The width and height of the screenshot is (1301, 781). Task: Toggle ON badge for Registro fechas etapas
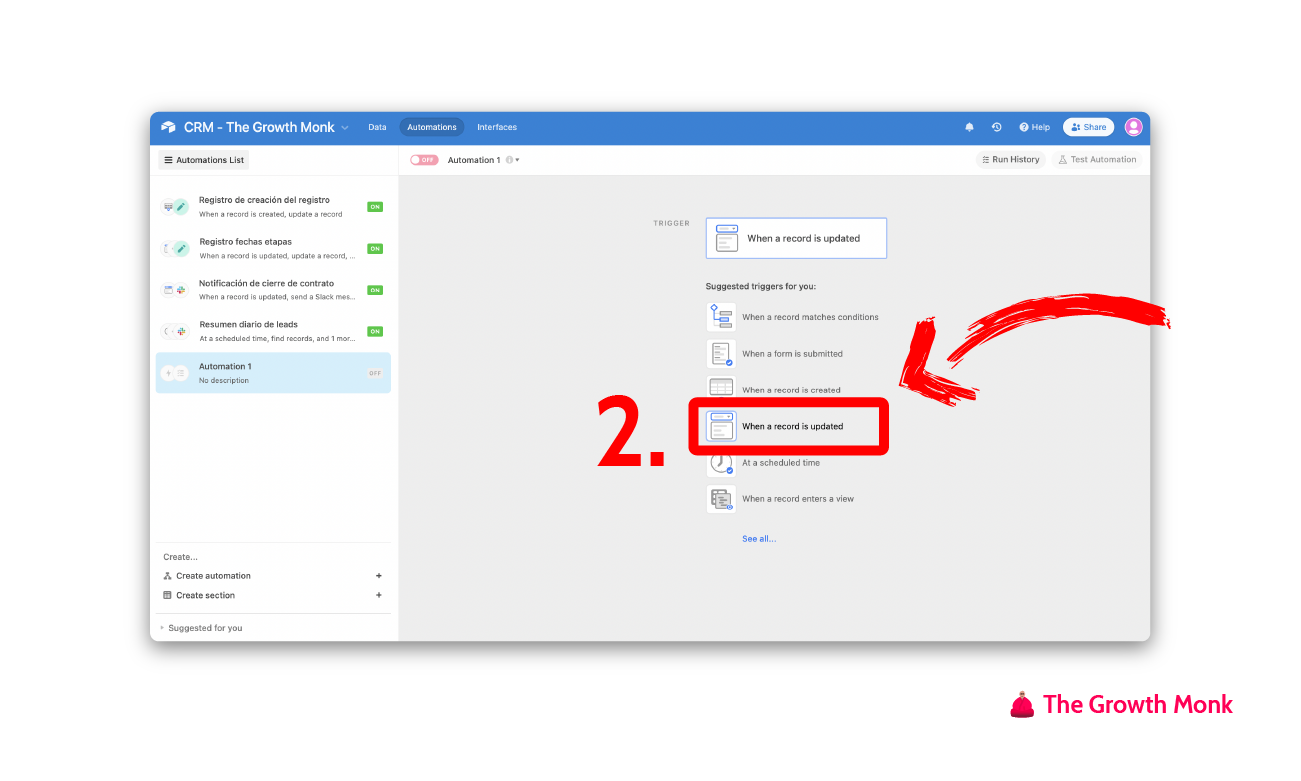(x=375, y=248)
